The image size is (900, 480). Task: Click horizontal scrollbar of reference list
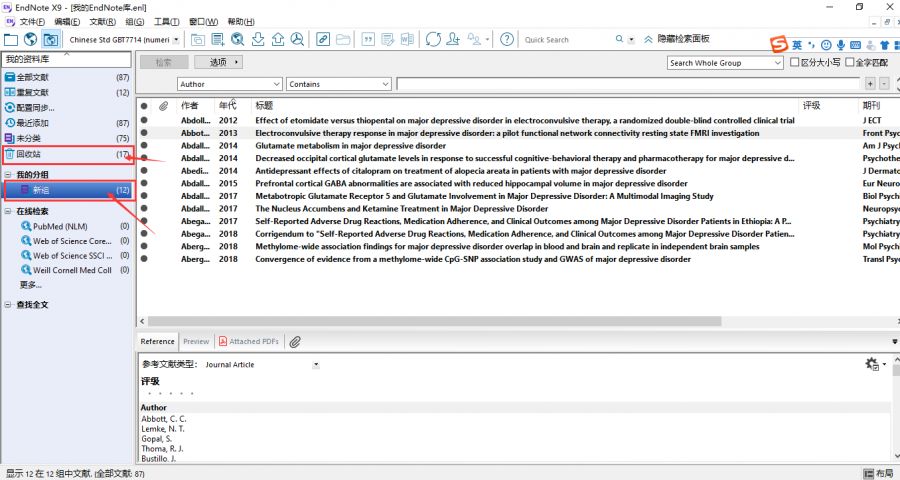pyautogui.click(x=435, y=322)
